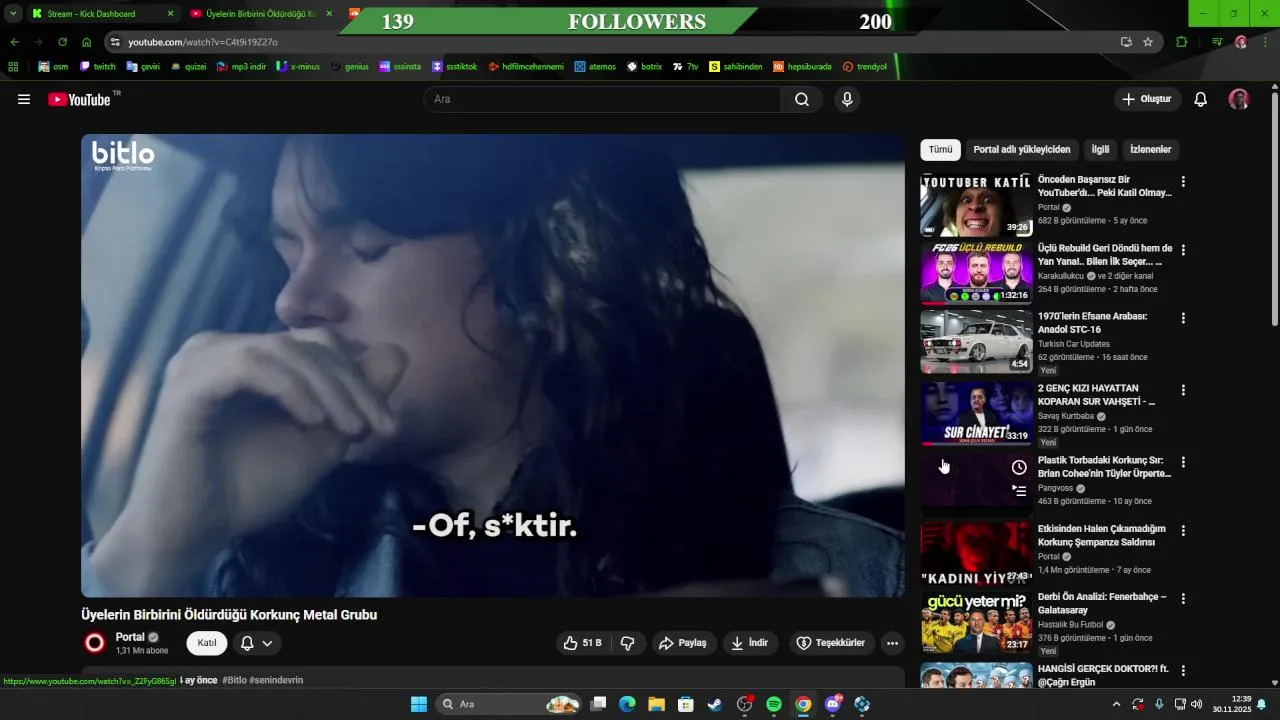
Task: Select the "İlgili" filter chip
Action: [1100, 150]
